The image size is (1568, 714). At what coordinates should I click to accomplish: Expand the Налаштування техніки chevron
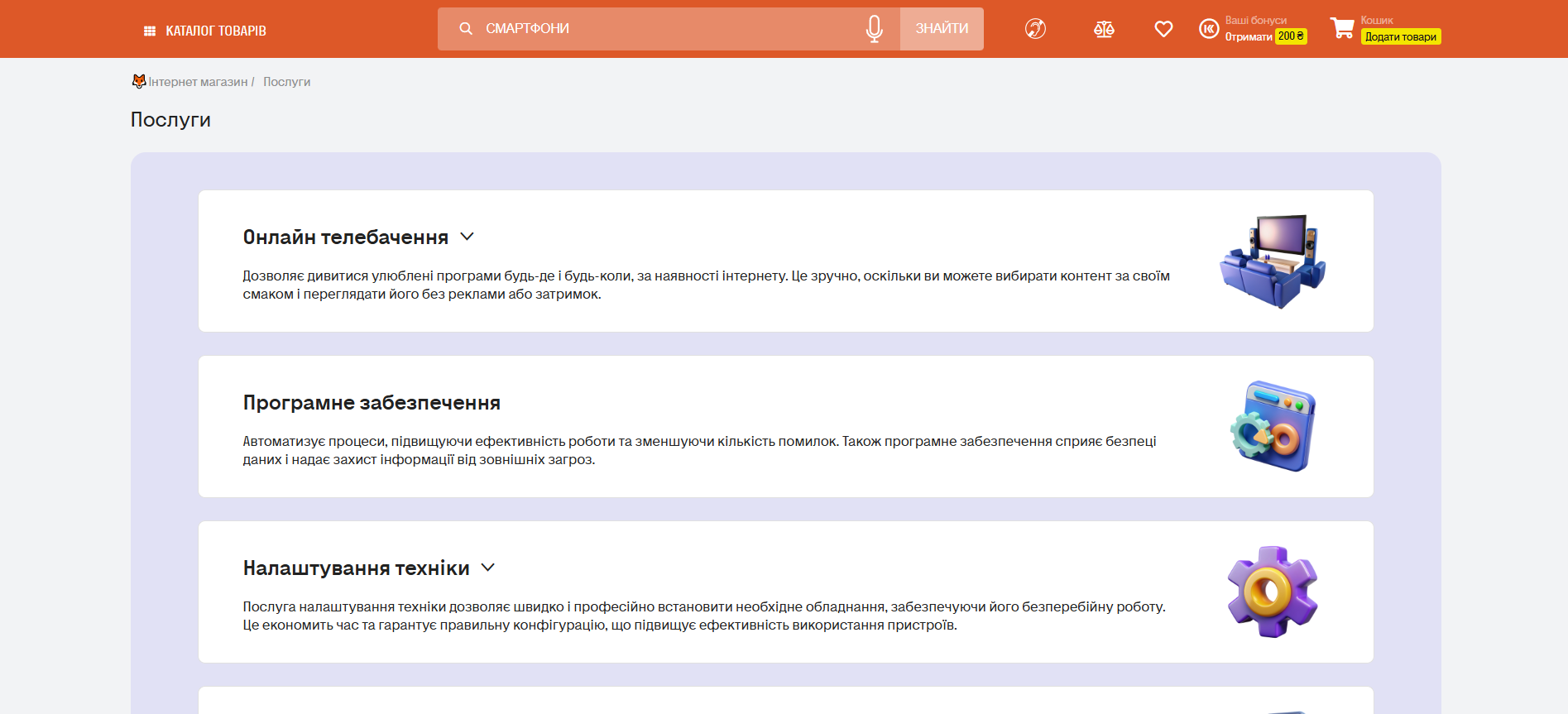click(488, 568)
